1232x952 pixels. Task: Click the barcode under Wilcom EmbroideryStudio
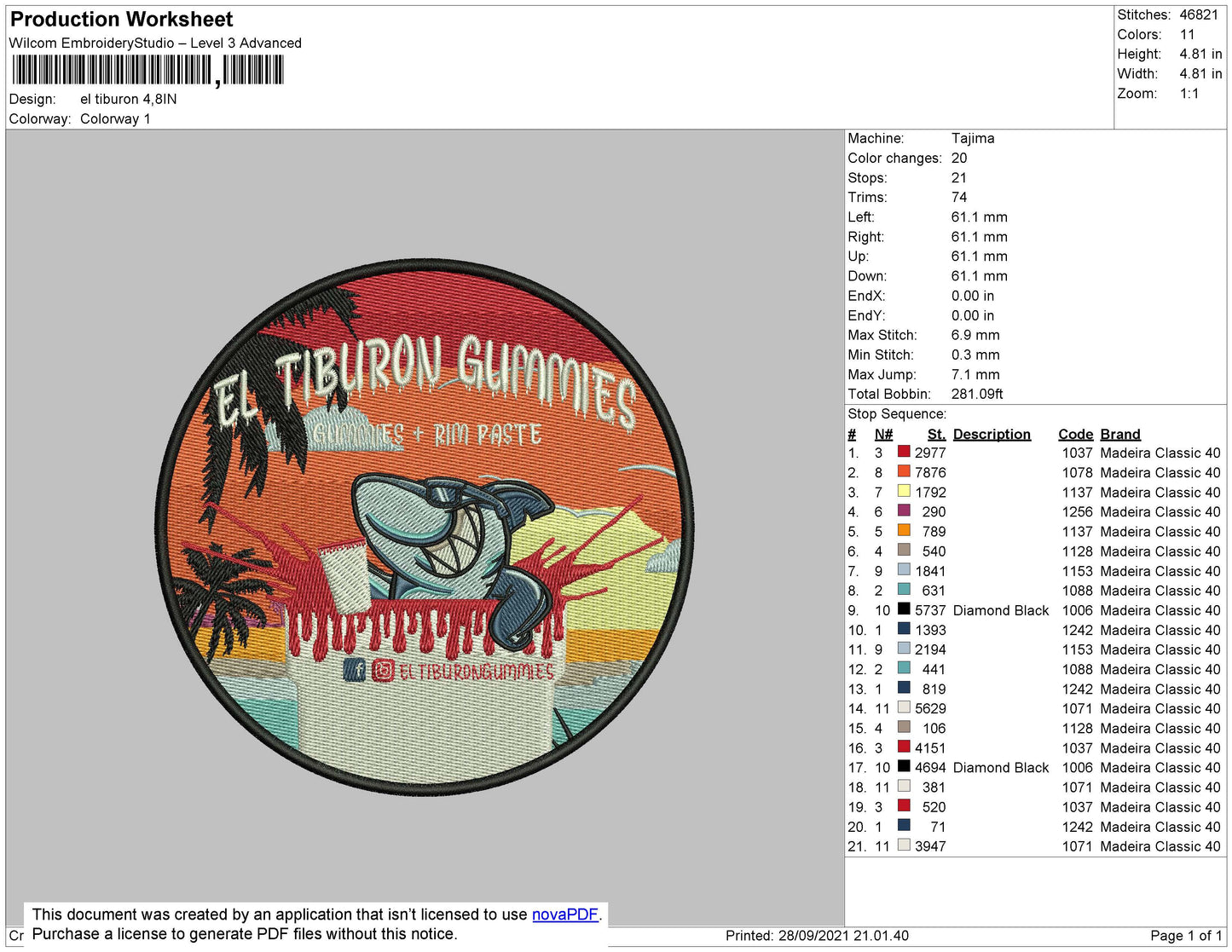pyautogui.click(x=147, y=71)
